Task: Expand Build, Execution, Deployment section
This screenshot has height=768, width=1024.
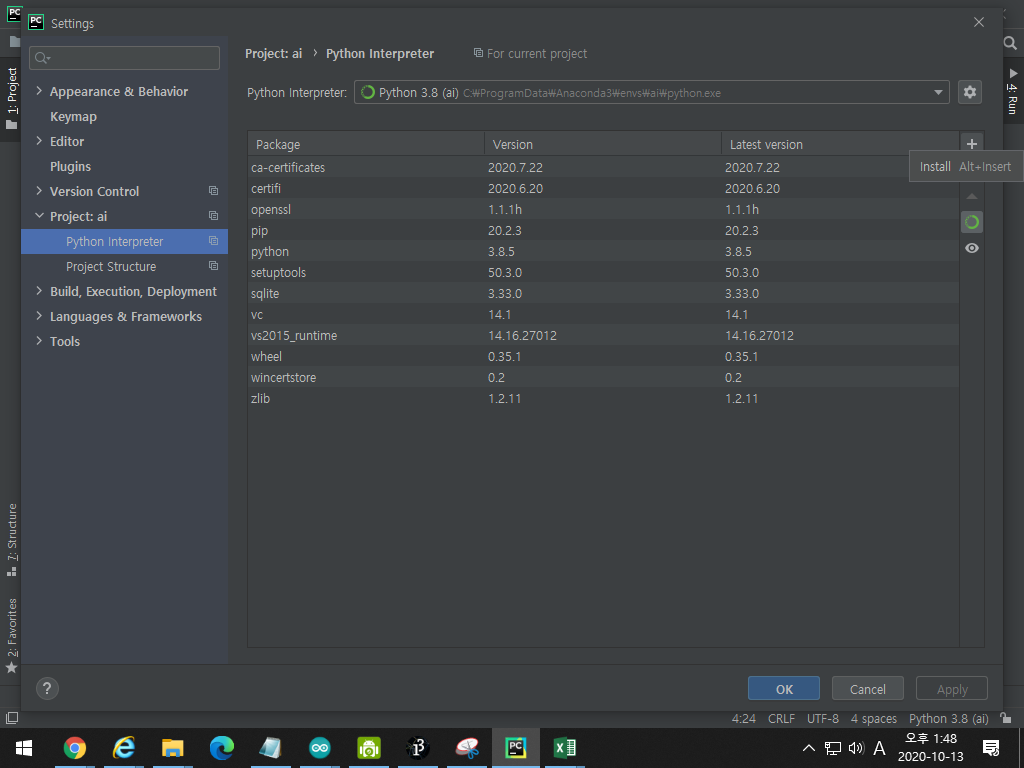Action: point(39,291)
